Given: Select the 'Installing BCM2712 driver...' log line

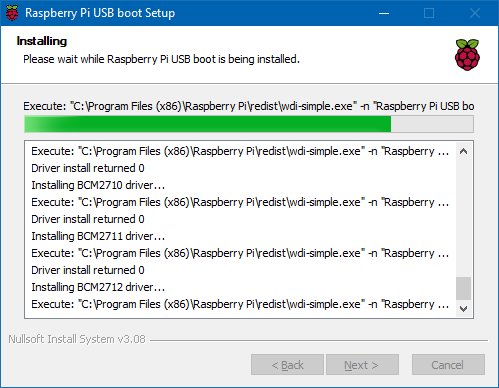Looking at the screenshot, I should click(98, 287).
